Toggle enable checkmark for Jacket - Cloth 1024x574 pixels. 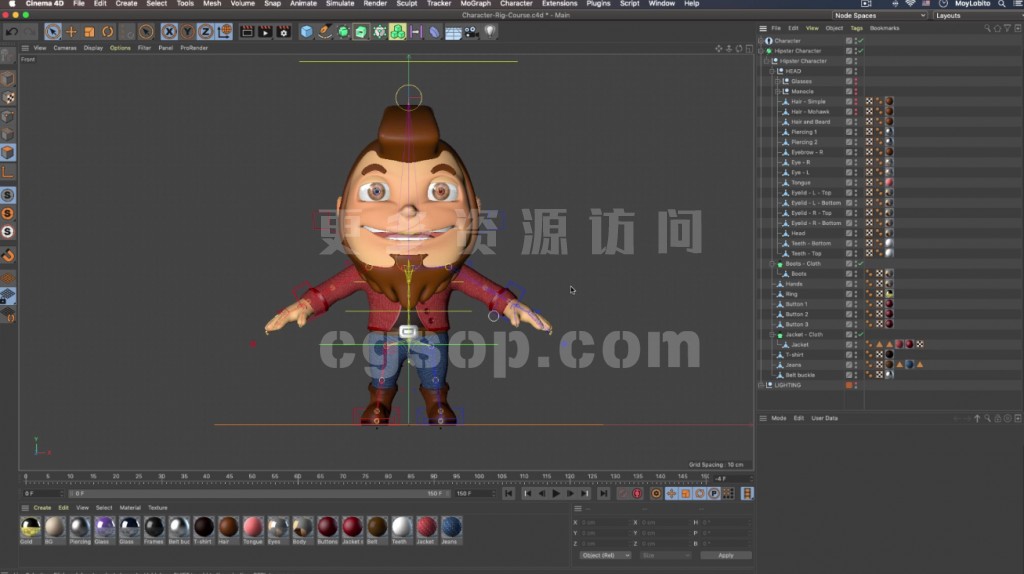pyautogui.click(x=861, y=334)
